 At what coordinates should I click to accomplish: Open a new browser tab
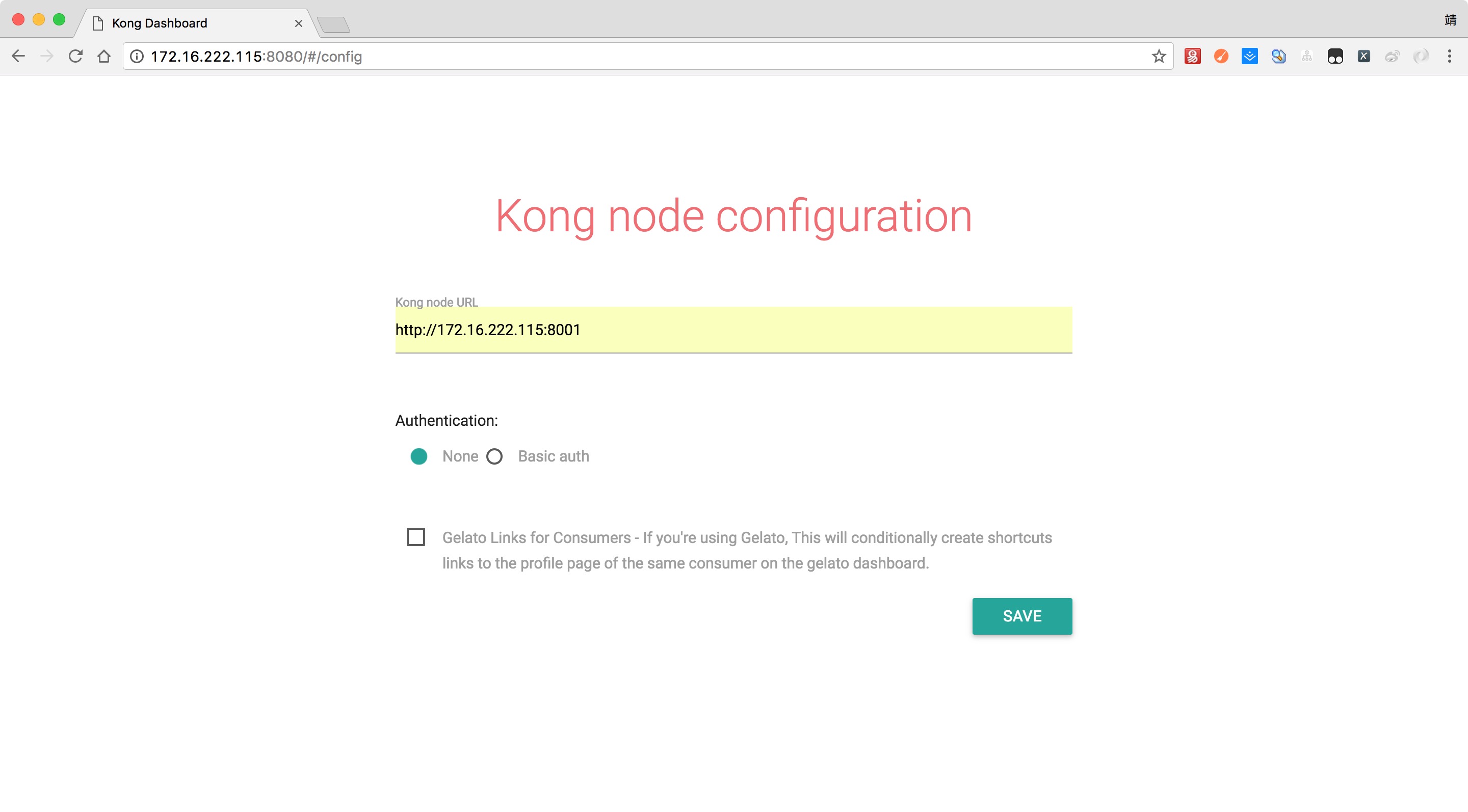tap(333, 24)
